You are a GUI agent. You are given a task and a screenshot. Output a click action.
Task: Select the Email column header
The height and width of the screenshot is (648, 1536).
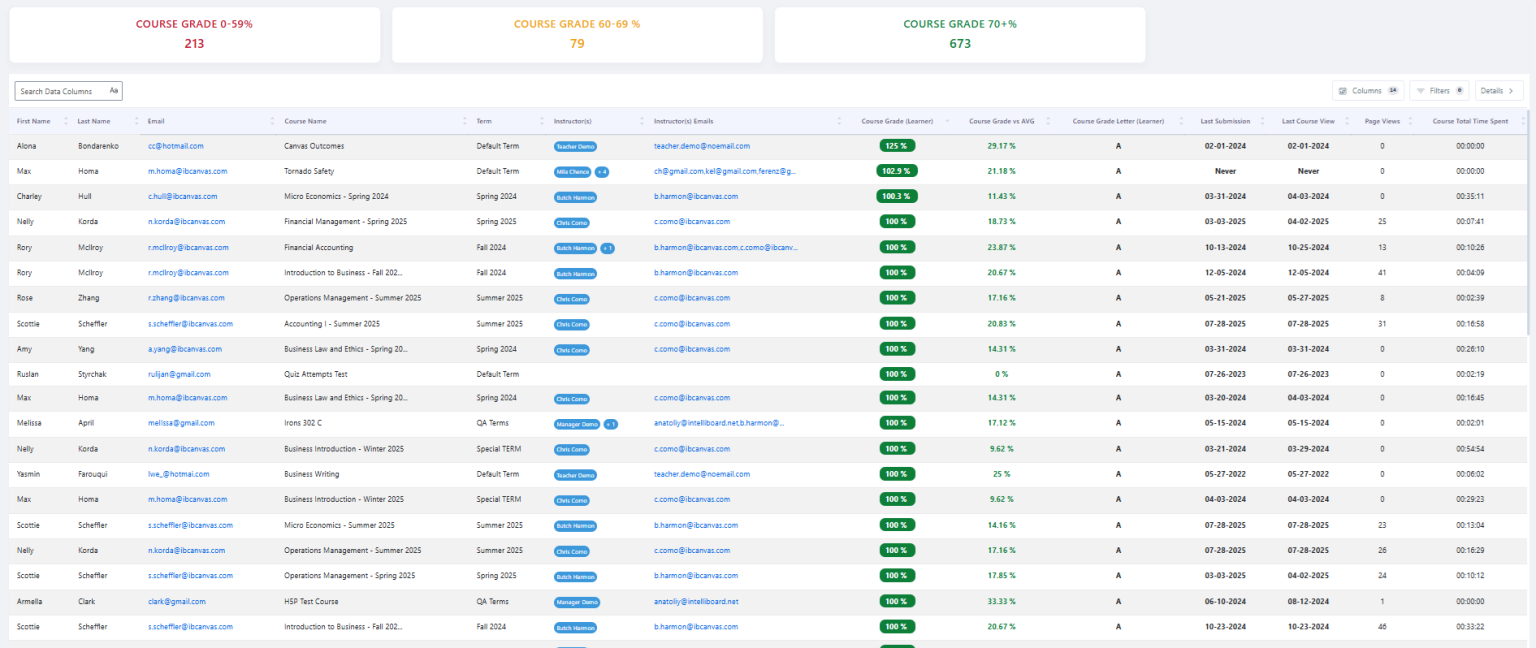[x=156, y=121]
